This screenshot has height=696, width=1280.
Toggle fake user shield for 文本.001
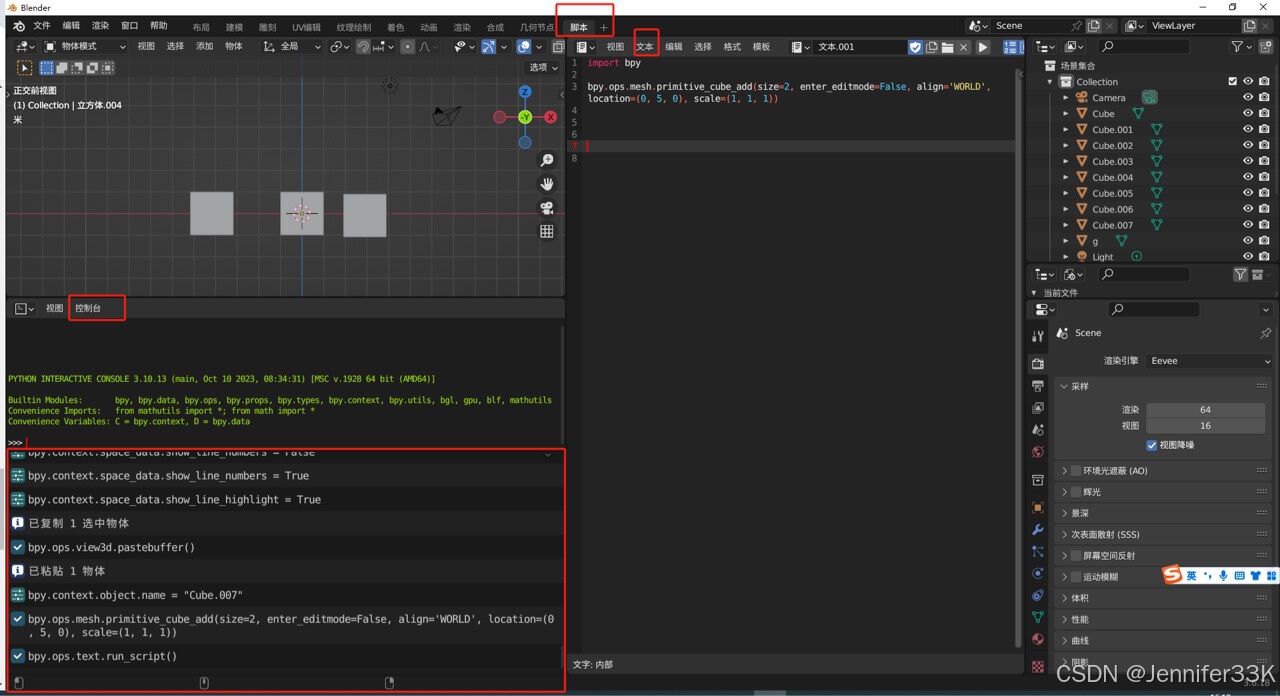(915, 47)
